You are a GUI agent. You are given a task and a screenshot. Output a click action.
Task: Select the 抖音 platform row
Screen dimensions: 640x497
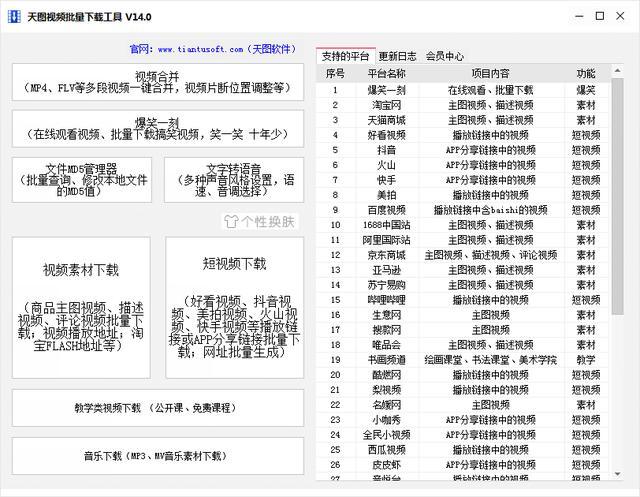pyautogui.click(x=462, y=150)
